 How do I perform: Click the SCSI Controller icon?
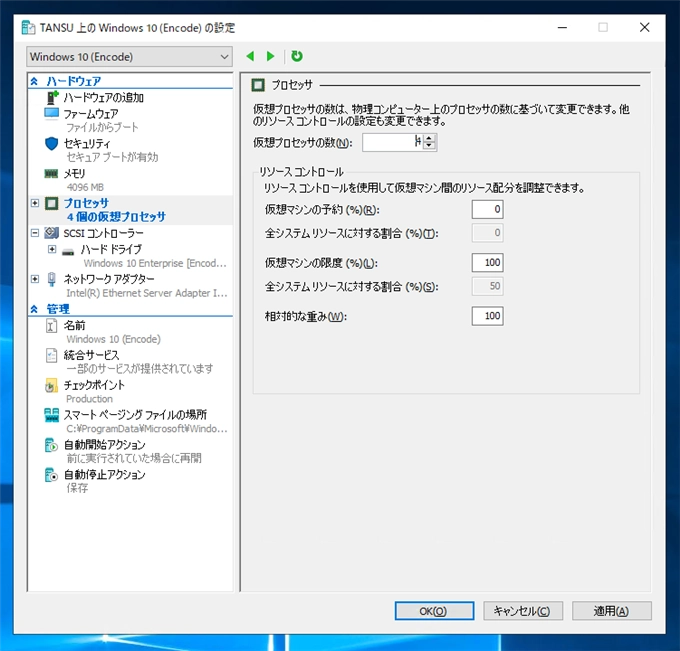(x=52, y=233)
